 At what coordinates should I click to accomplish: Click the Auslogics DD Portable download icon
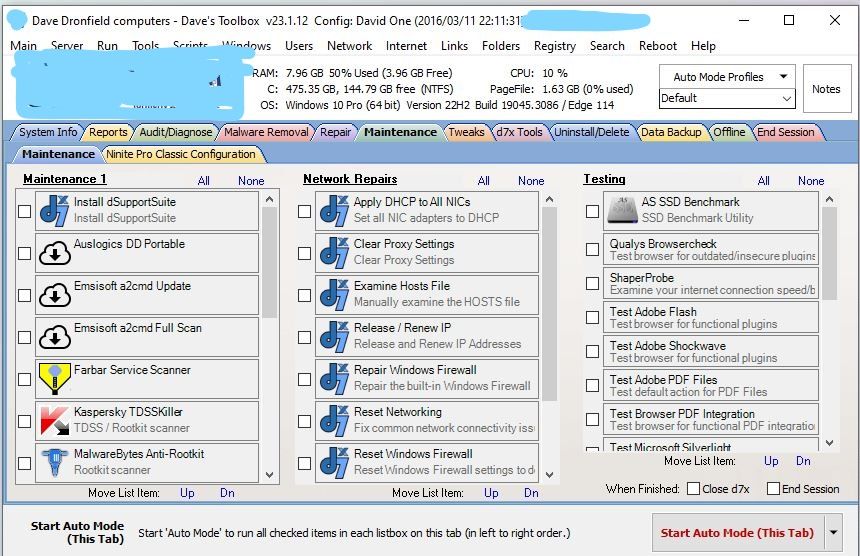tap(54, 253)
